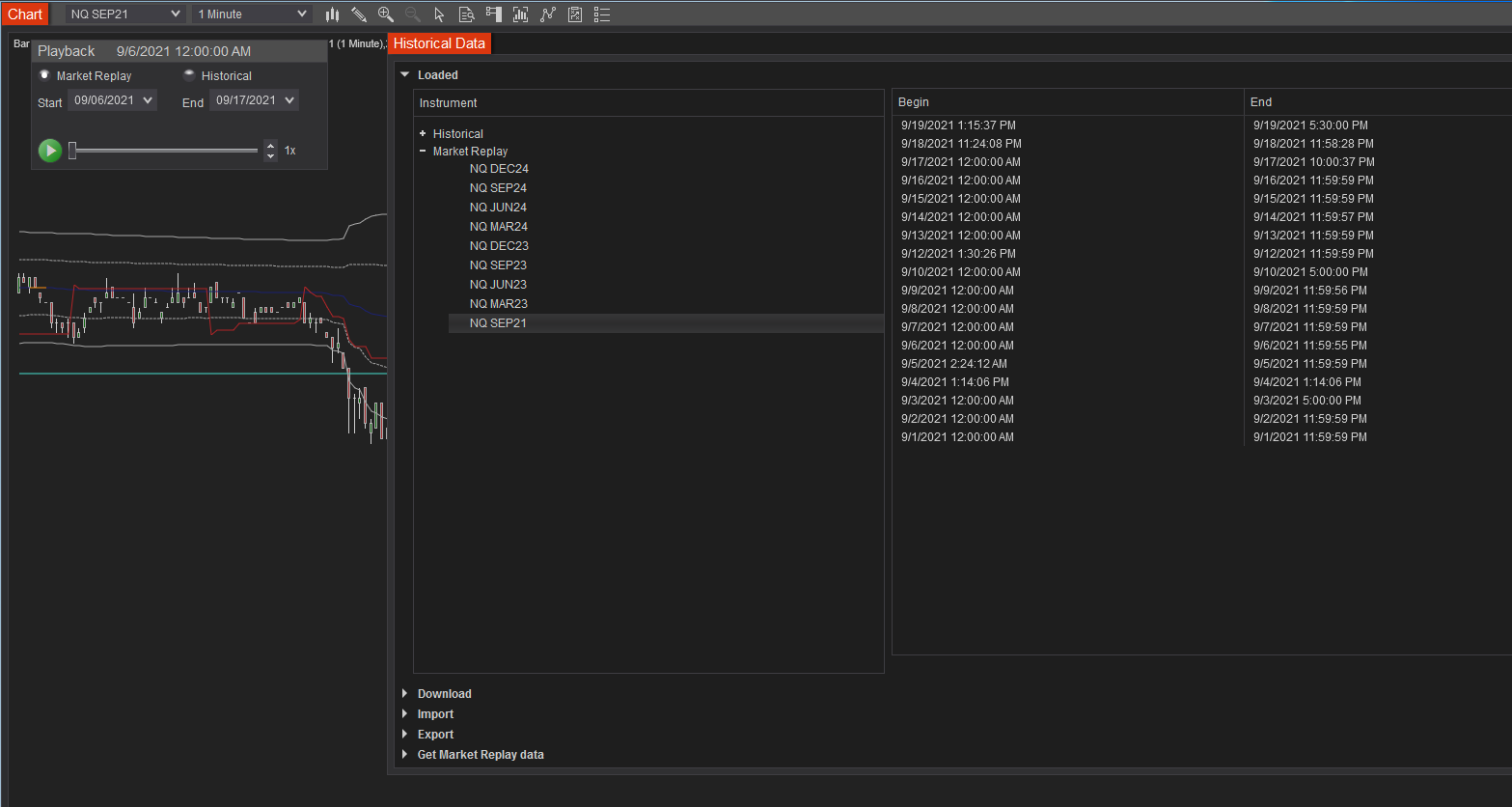Expand the Import section
This screenshot has height=807, width=1512.
click(405, 714)
